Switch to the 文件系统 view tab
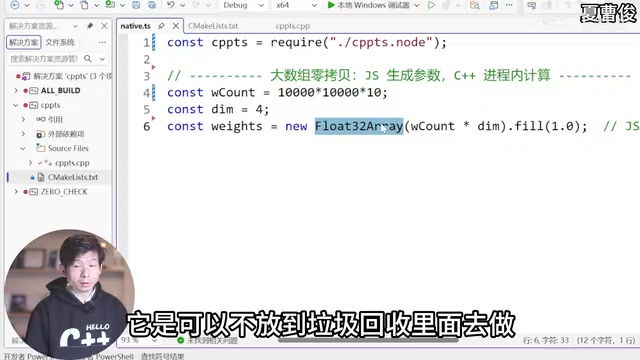 coord(60,42)
